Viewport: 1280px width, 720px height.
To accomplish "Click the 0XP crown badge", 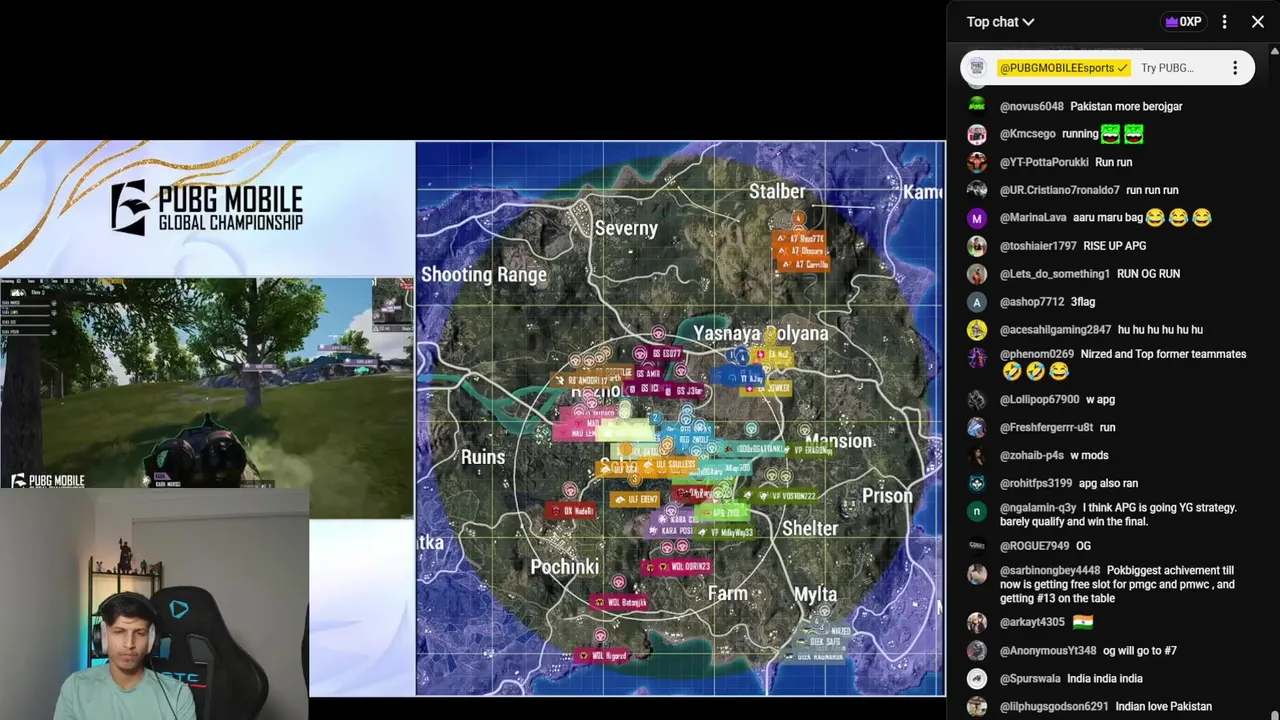I will click(1183, 22).
